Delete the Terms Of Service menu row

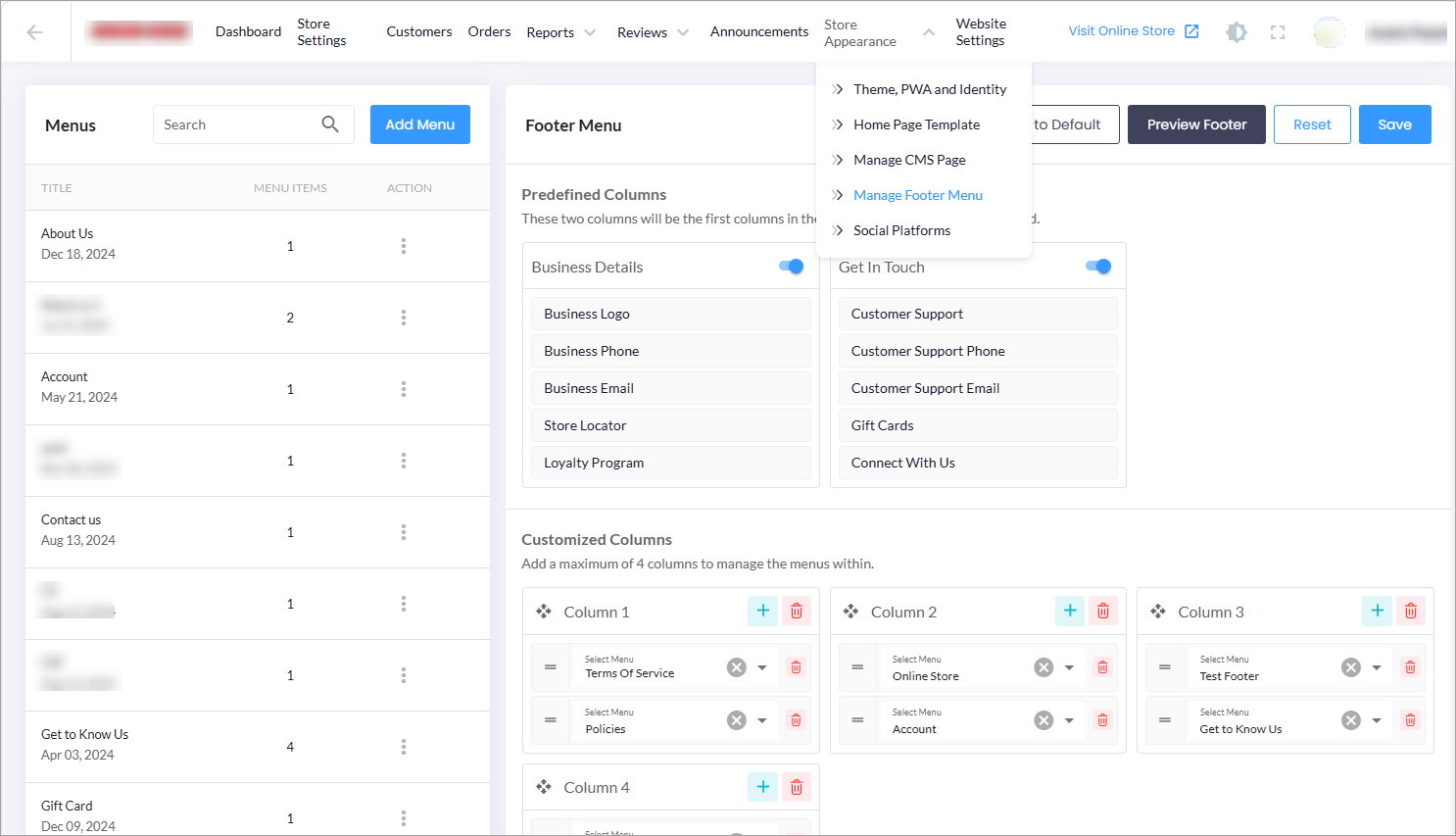796,667
